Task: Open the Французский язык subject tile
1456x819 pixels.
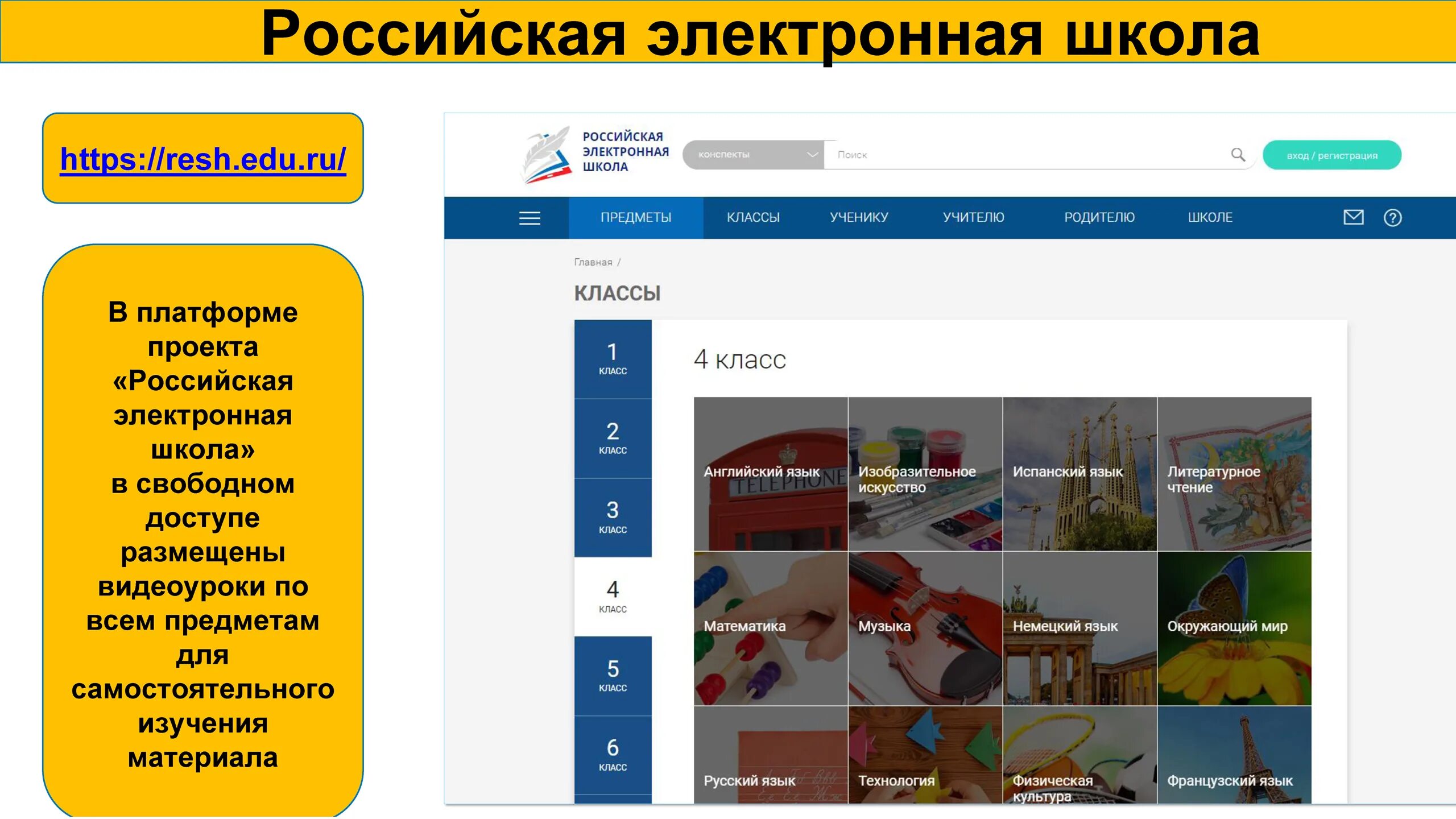Action: pos(1235,755)
